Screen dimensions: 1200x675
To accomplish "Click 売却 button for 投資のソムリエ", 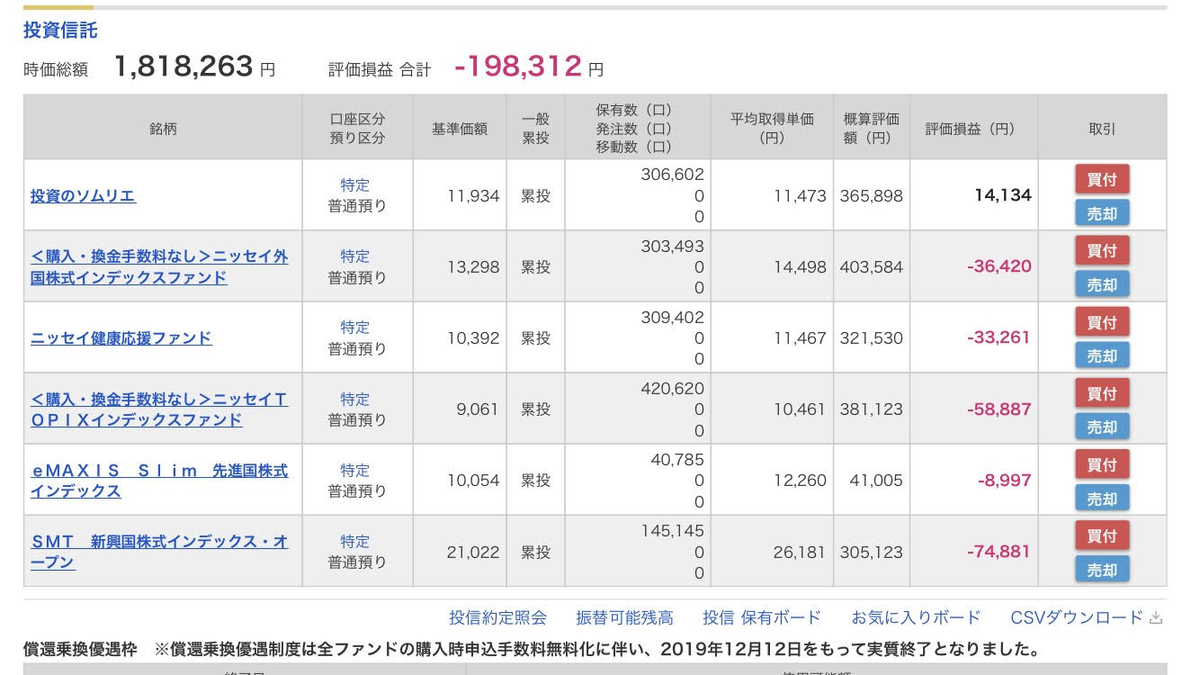I will tap(1102, 213).
